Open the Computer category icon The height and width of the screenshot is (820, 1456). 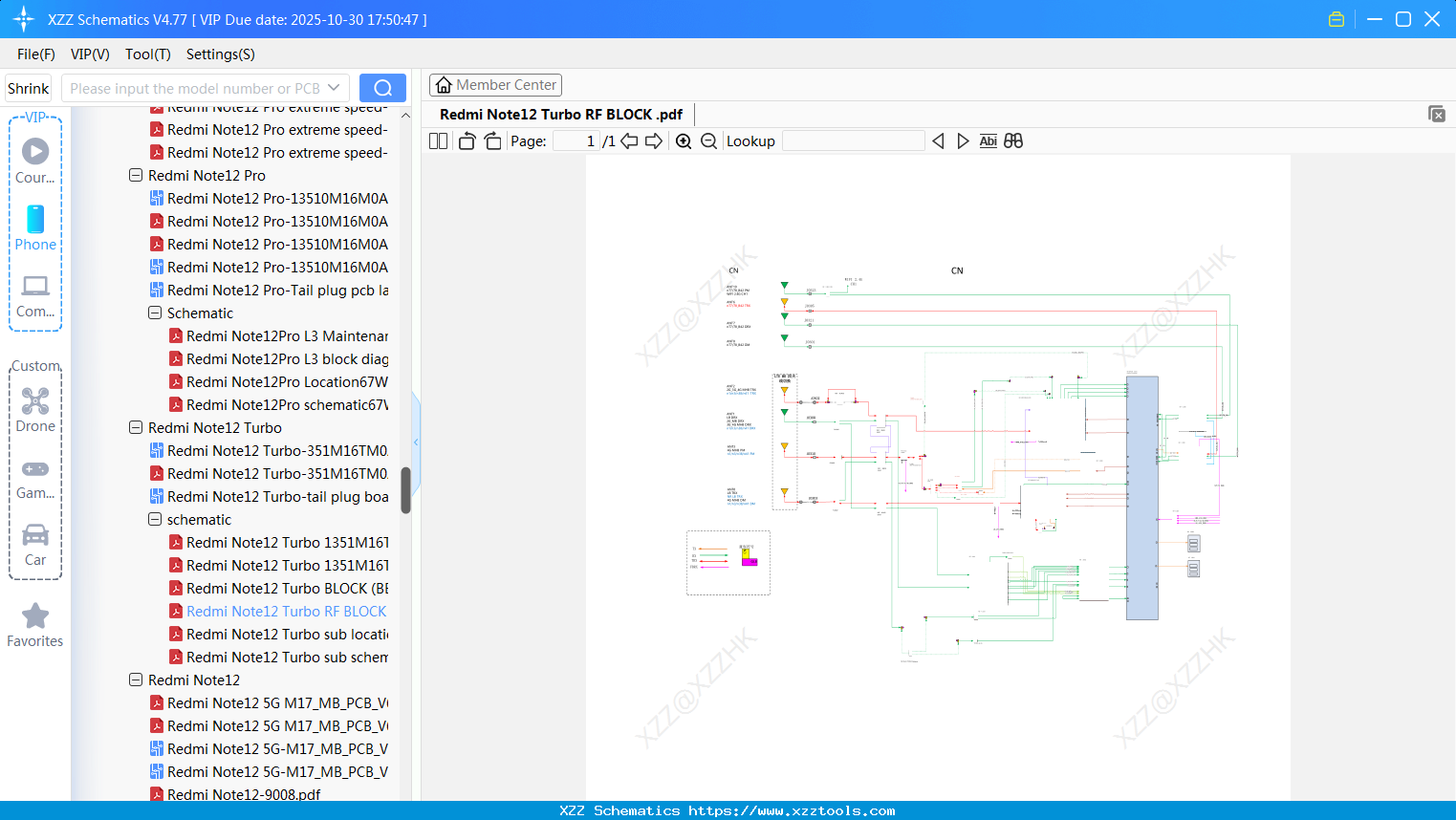(x=35, y=286)
